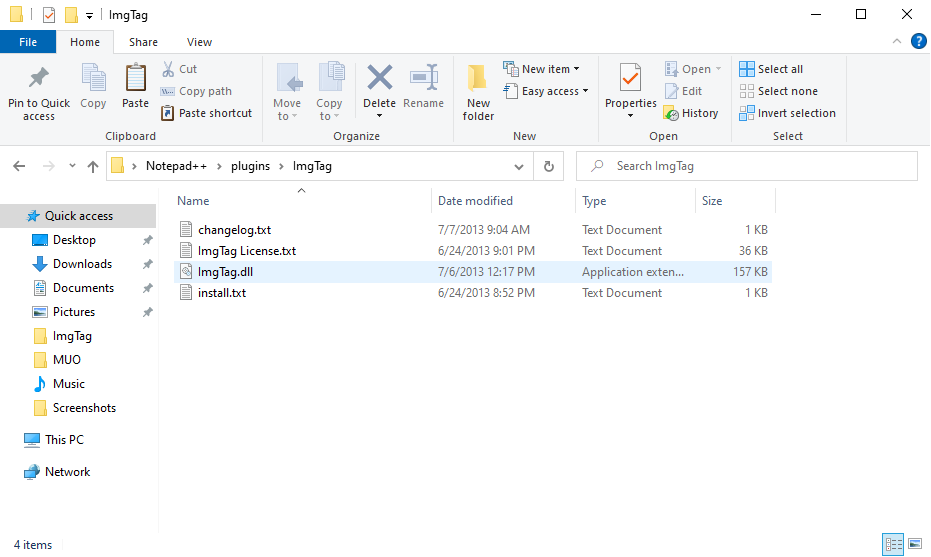Select Quick access in navigation pane
This screenshot has height=557, width=931.
(78, 216)
